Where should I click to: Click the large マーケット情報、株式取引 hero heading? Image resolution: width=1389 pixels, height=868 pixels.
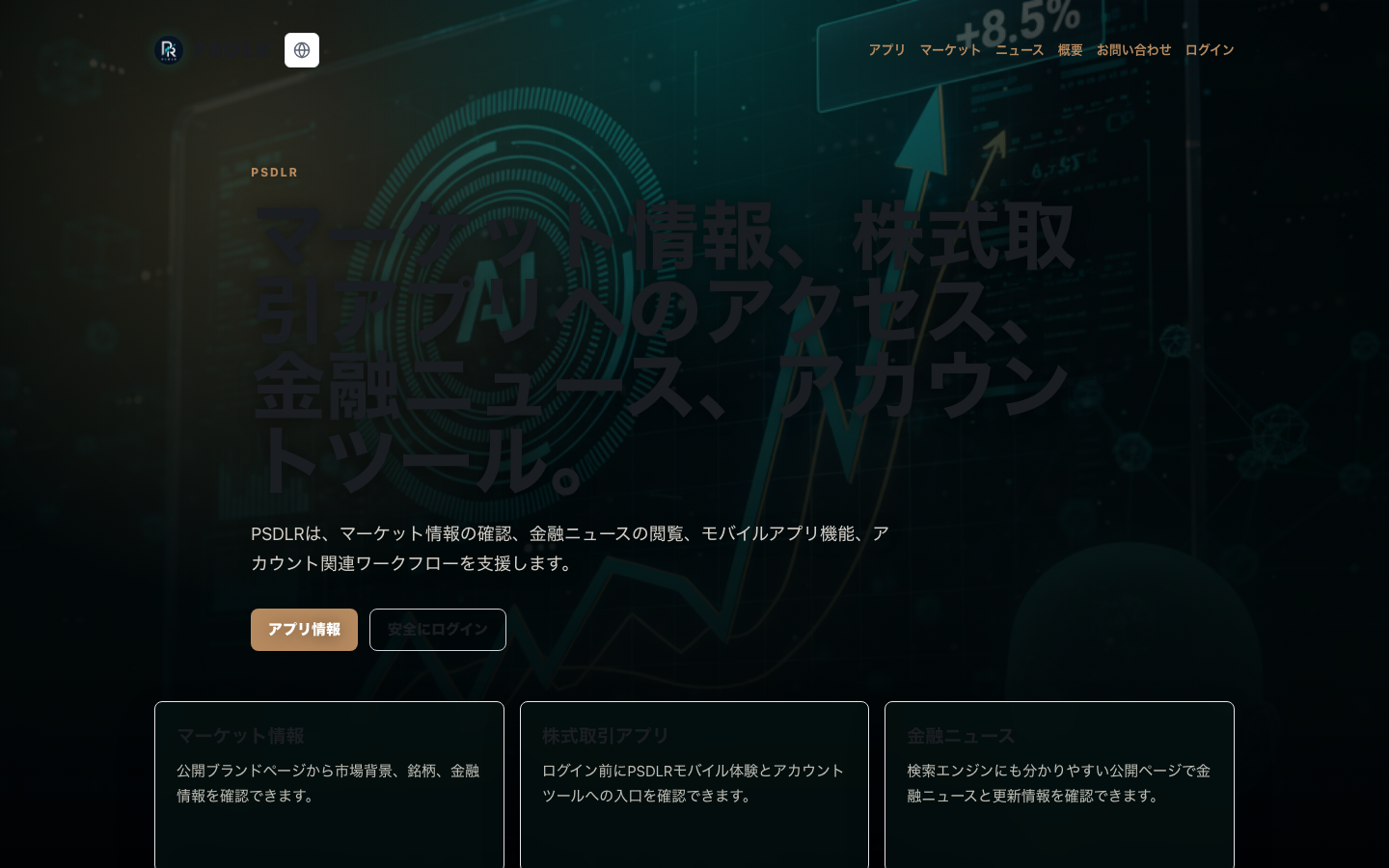(664, 347)
